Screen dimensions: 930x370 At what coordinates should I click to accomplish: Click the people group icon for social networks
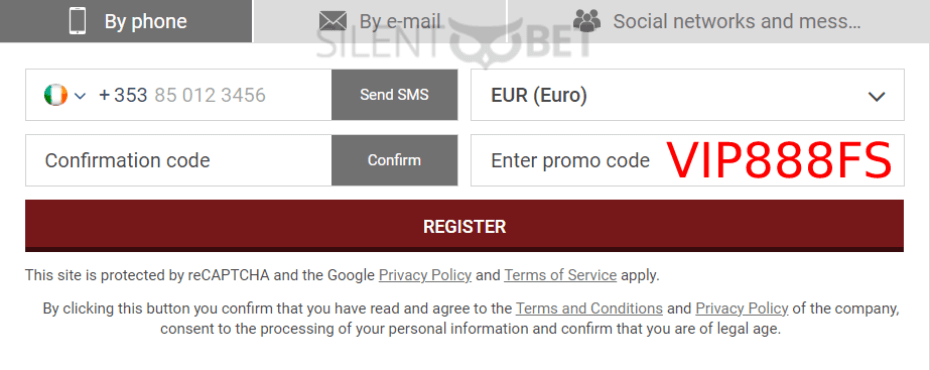pos(587,21)
